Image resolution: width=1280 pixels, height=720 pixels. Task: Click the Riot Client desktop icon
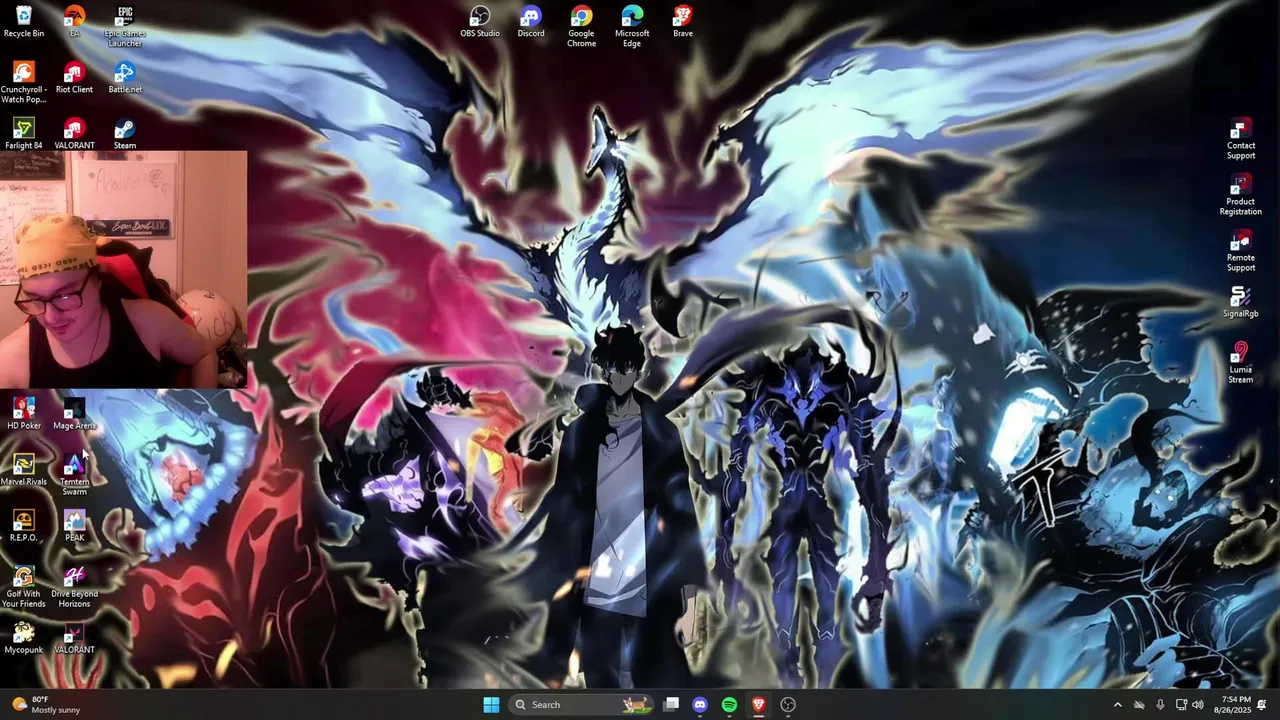click(x=74, y=77)
